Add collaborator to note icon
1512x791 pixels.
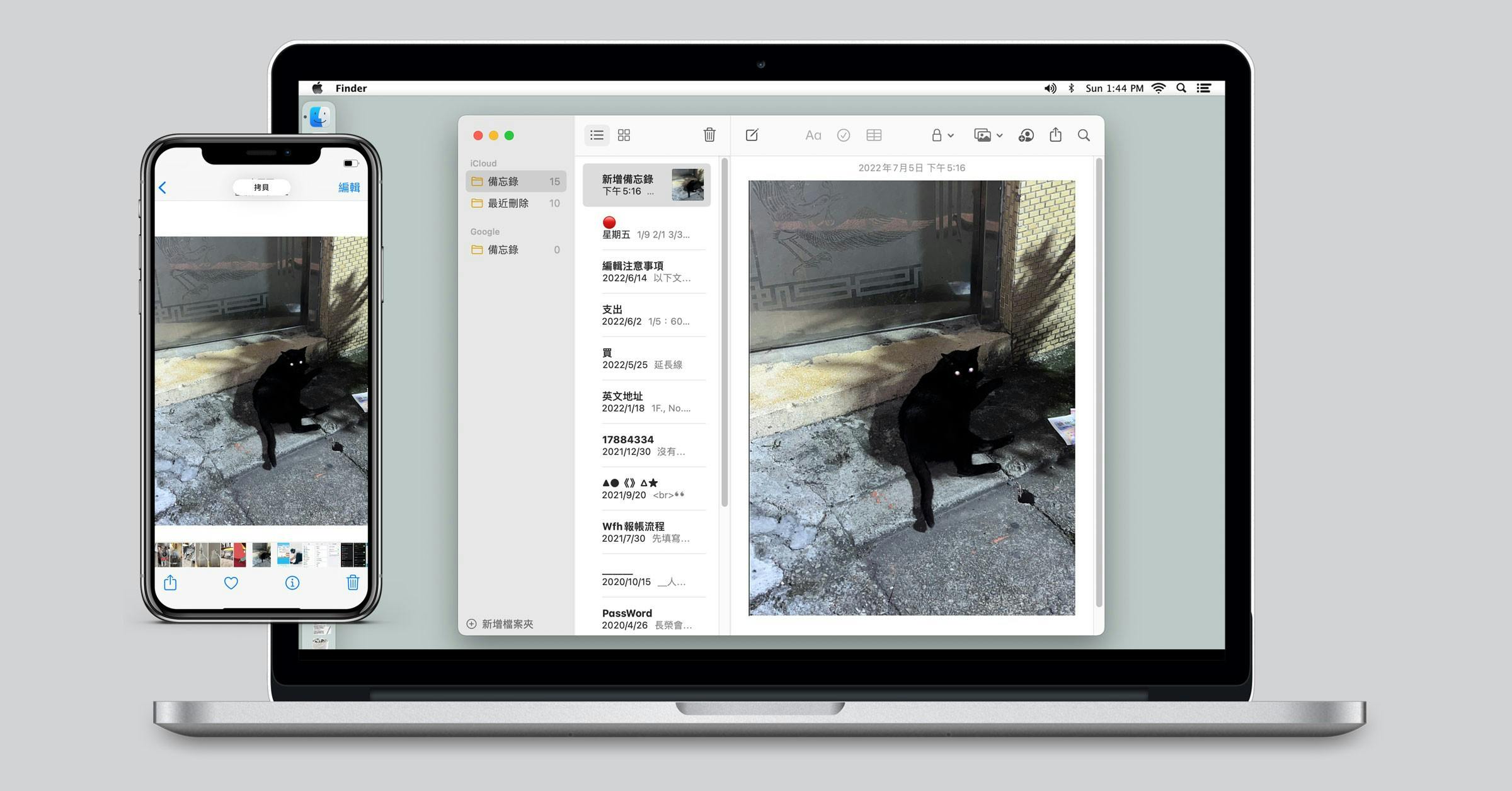click(x=1026, y=135)
